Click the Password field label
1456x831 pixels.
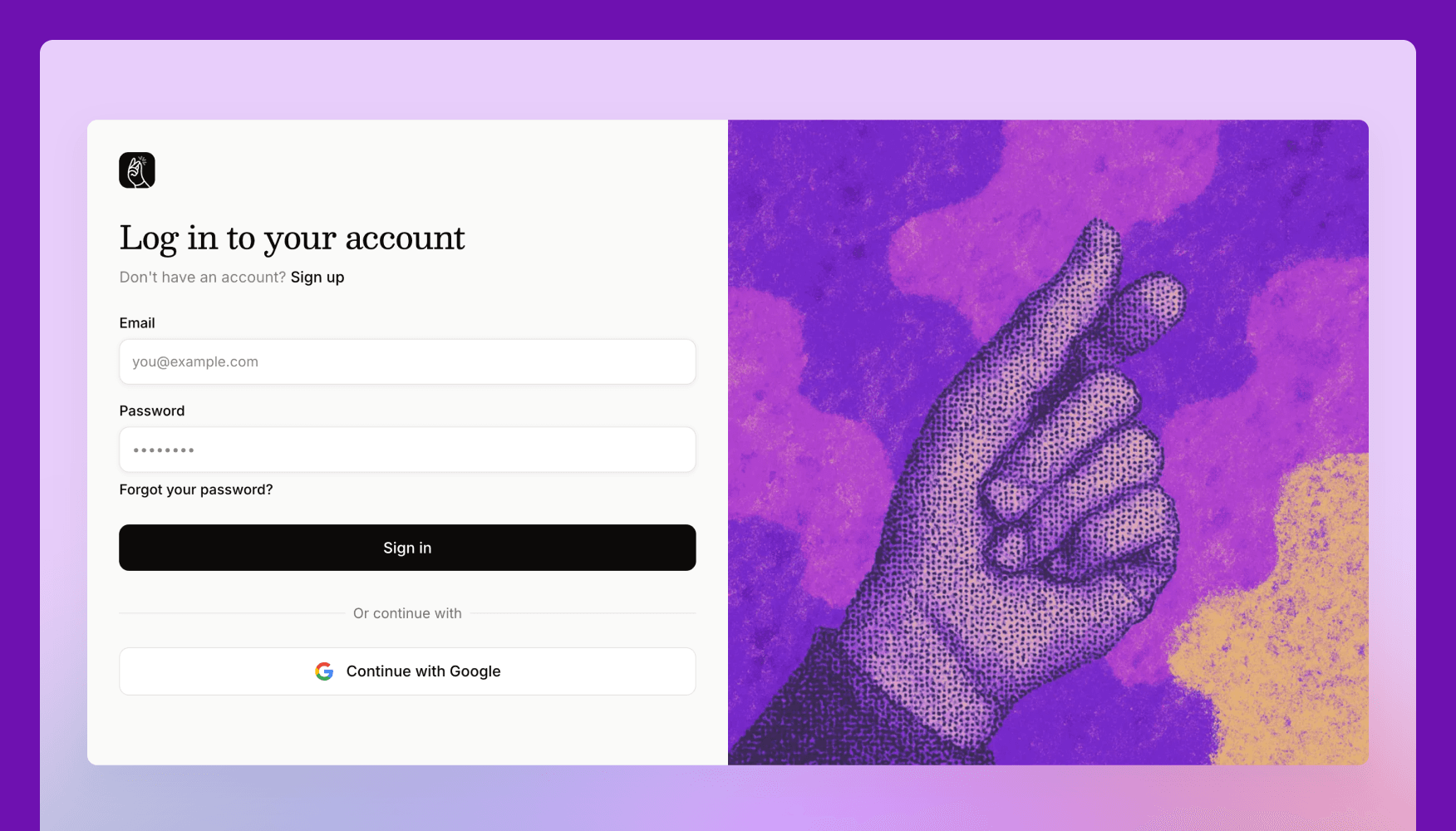click(152, 411)
